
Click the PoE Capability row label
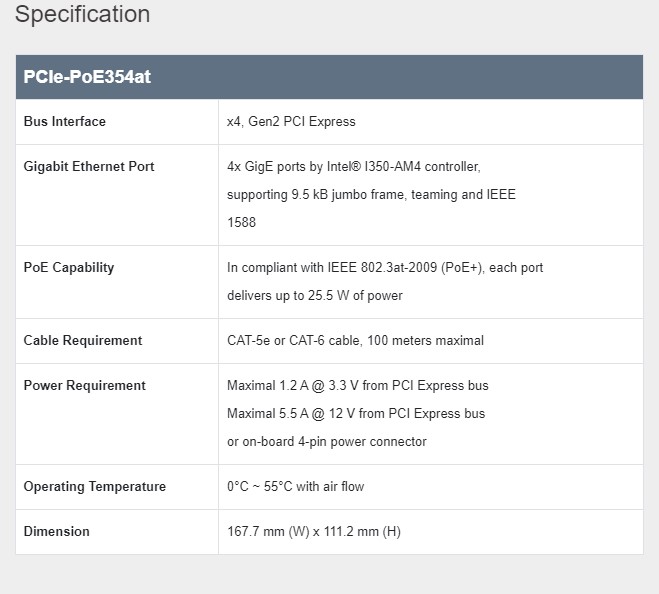pyautogui.click(x=69, y=268)
